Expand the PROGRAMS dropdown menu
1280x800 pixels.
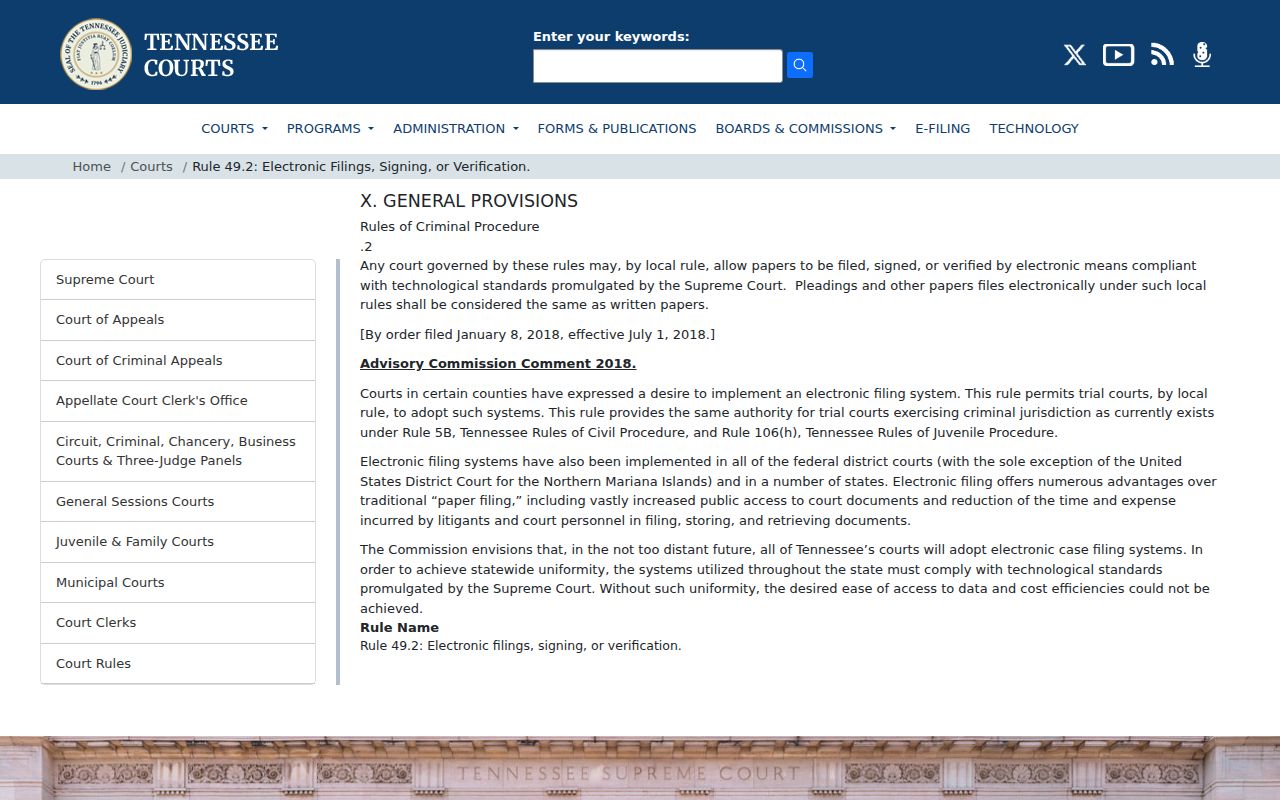tap(330, 128)
